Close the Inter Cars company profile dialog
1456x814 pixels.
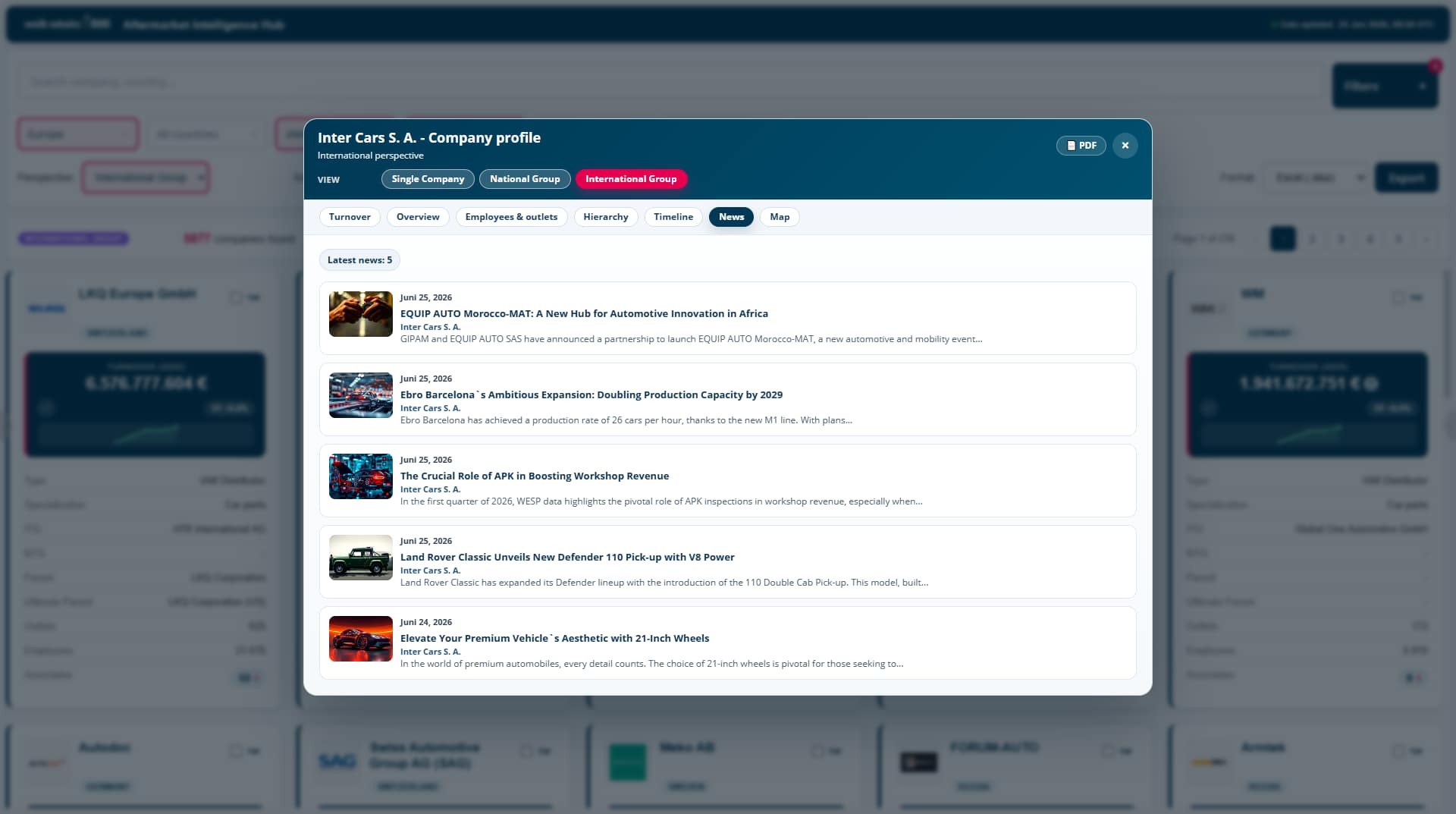tap(1125, 146)
